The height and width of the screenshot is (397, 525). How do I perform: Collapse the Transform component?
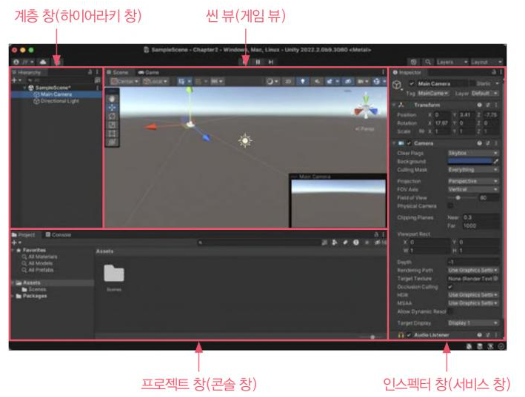tap(394, 105)
